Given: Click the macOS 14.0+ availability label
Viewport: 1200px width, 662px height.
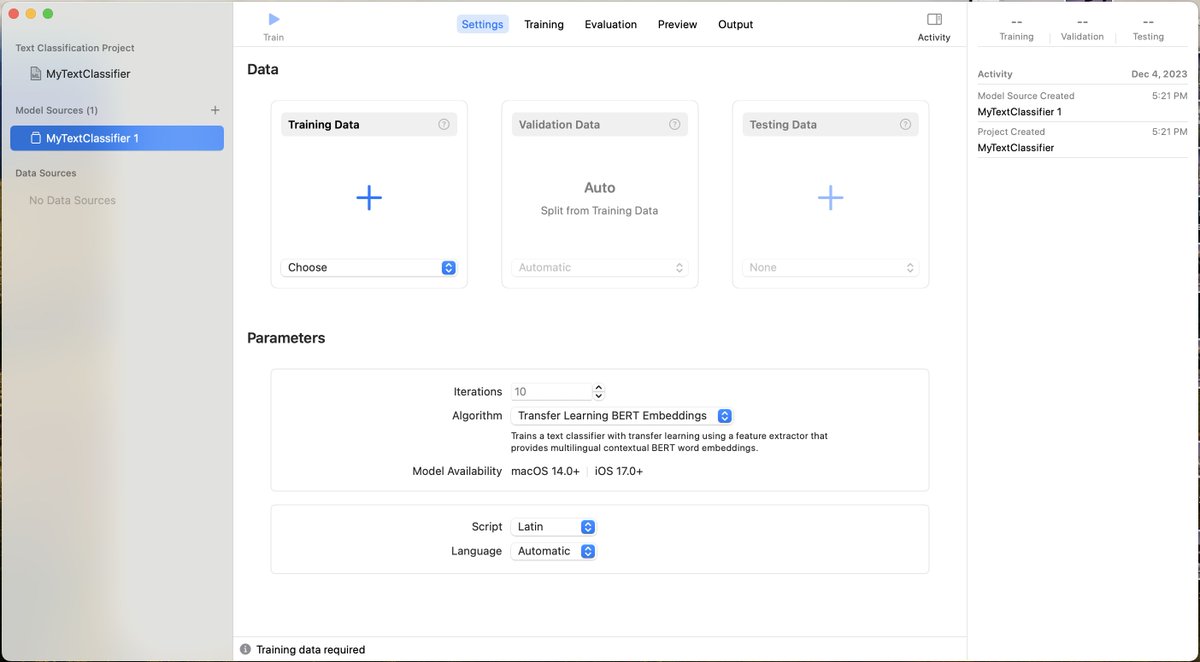Looking at the screenshot, I should tap(545, 471).
